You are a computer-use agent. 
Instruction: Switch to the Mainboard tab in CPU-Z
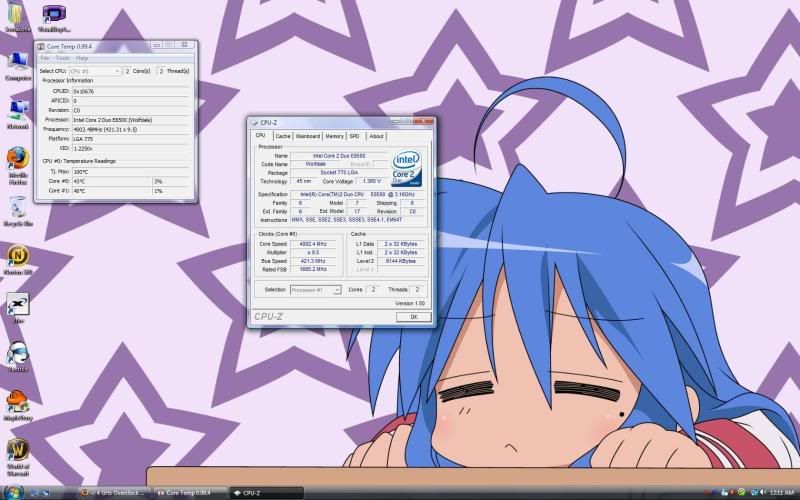[308, 136]
